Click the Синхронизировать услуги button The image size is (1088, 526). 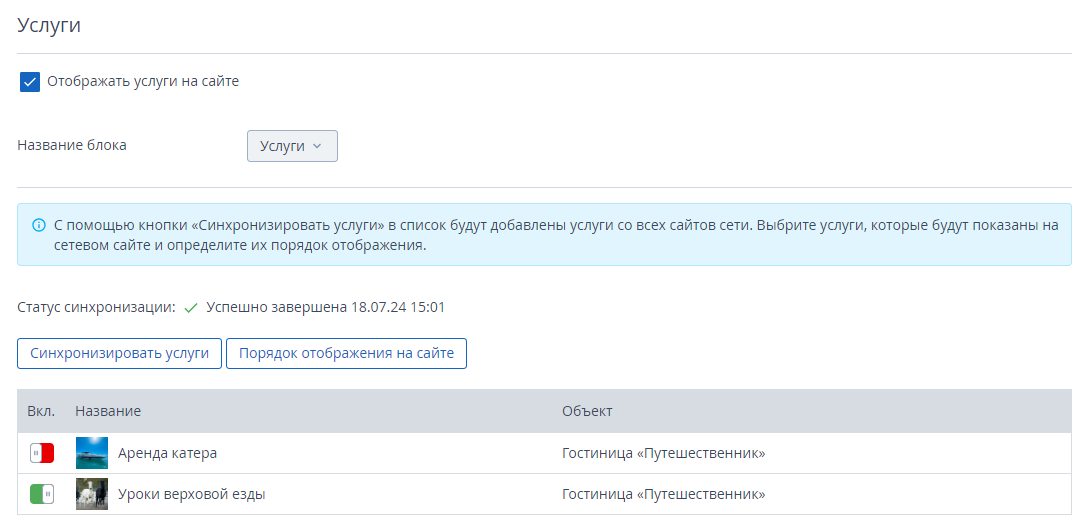tap(119, 353)
